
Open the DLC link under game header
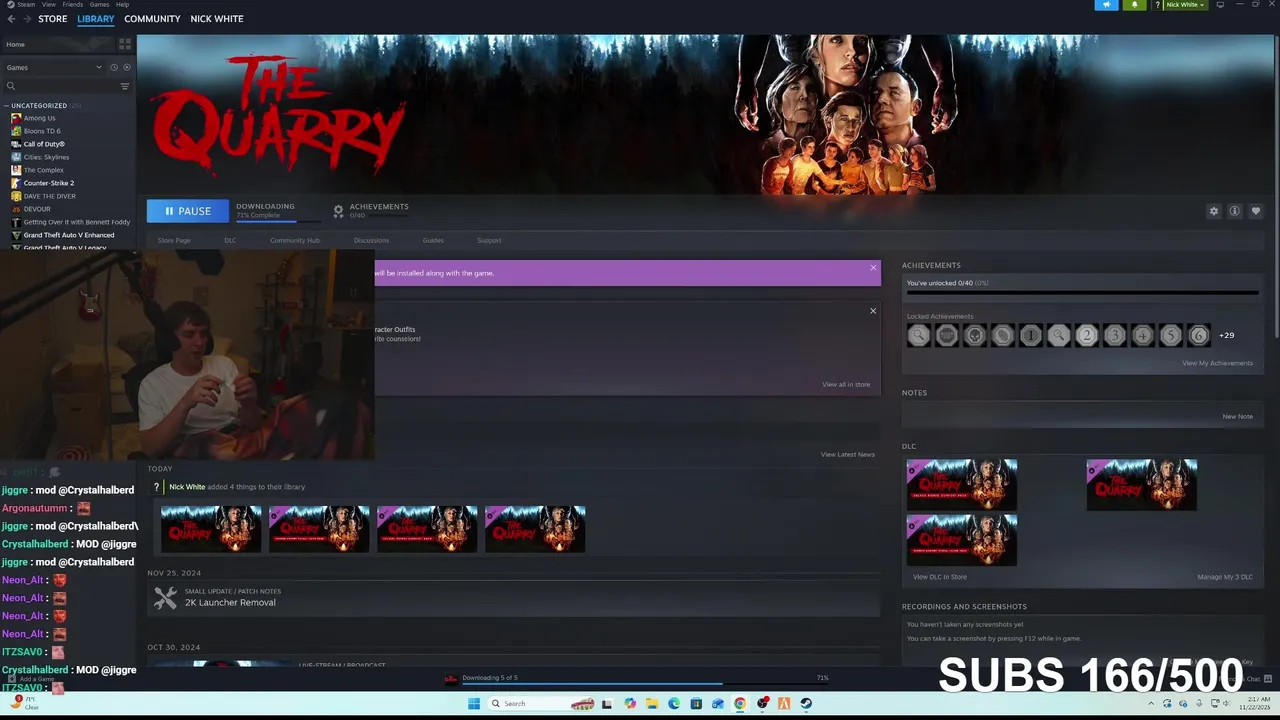click(230, 240)
